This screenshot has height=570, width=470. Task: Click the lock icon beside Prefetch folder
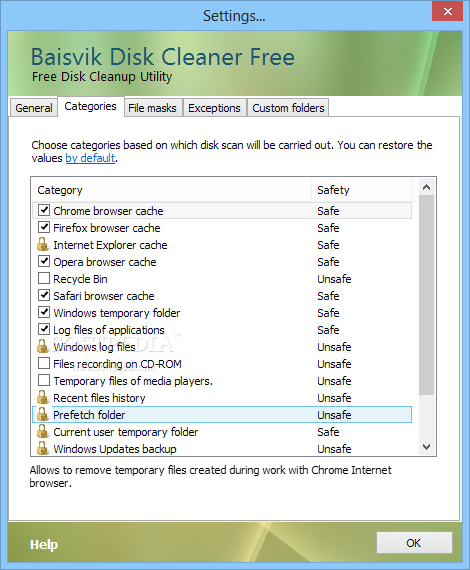click(43, 414)
